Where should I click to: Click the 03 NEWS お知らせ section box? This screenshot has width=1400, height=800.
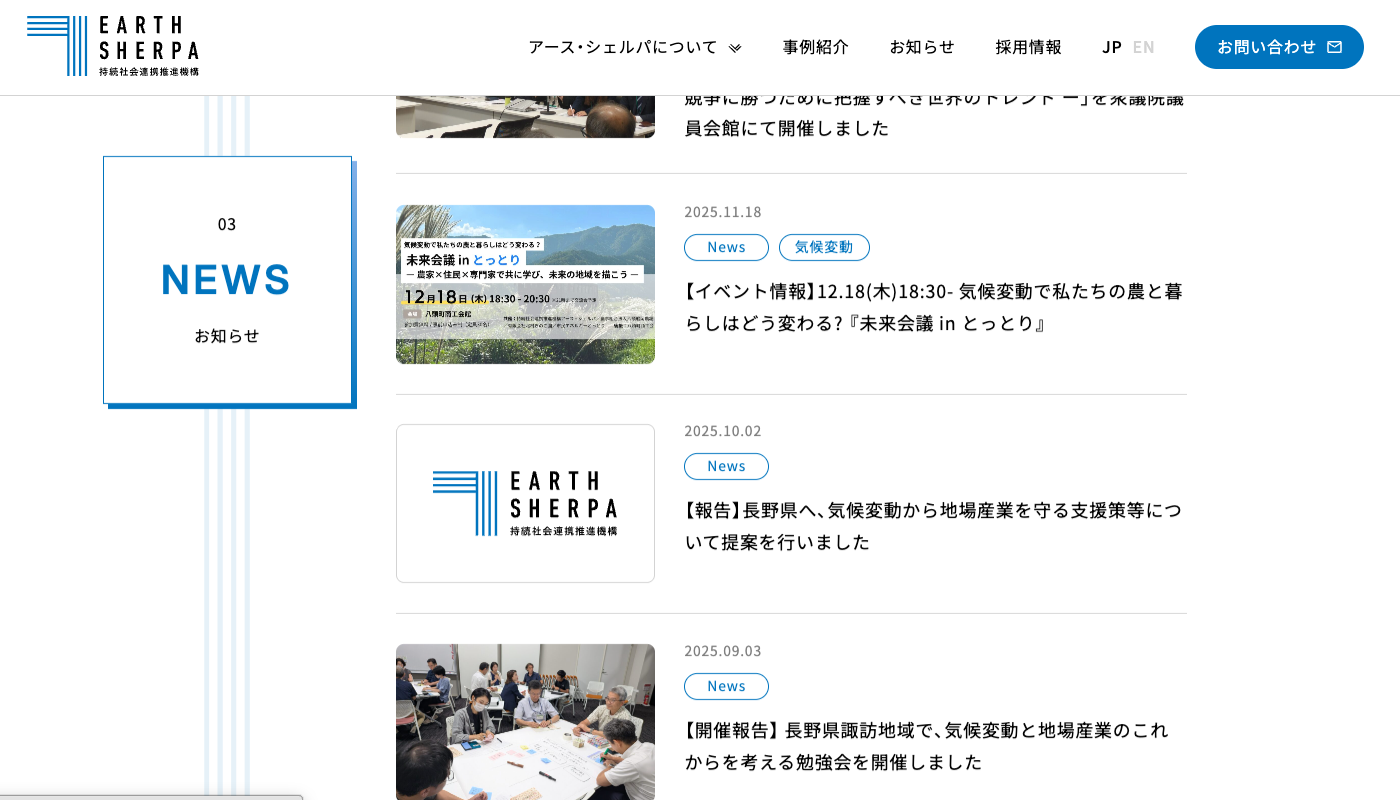coord(227,280)
